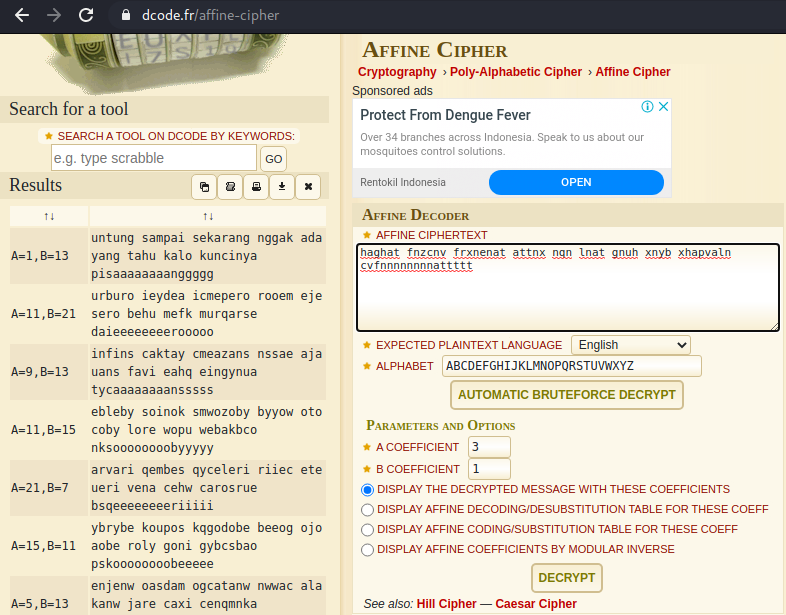Viewport: 786px width, 615px height.
Task: Select display coefficients by modular inverse
Action: [x=367, y=549]
